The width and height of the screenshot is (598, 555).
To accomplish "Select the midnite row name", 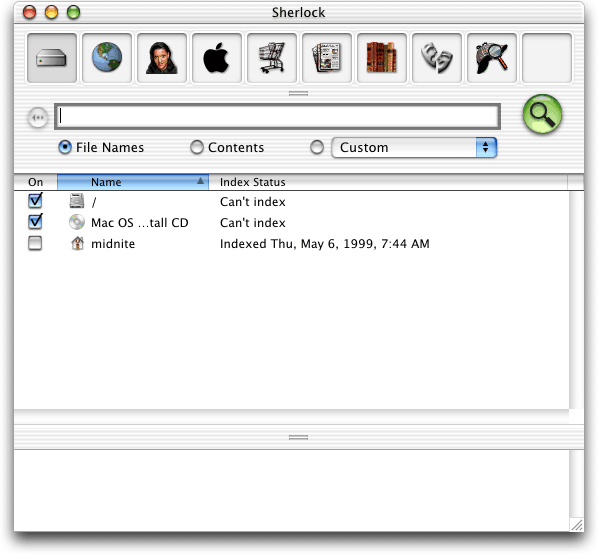I will coord(113,244).
